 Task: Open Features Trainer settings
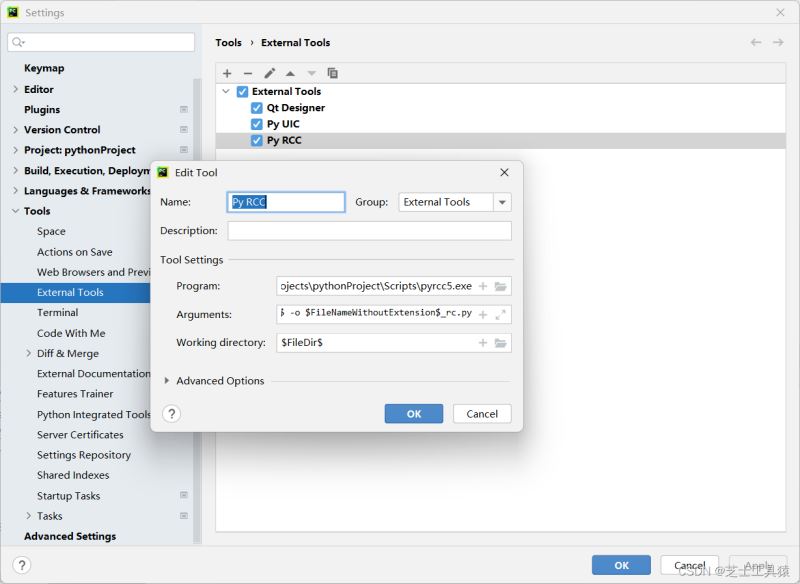pyautogui.click(x=75, y=394)
